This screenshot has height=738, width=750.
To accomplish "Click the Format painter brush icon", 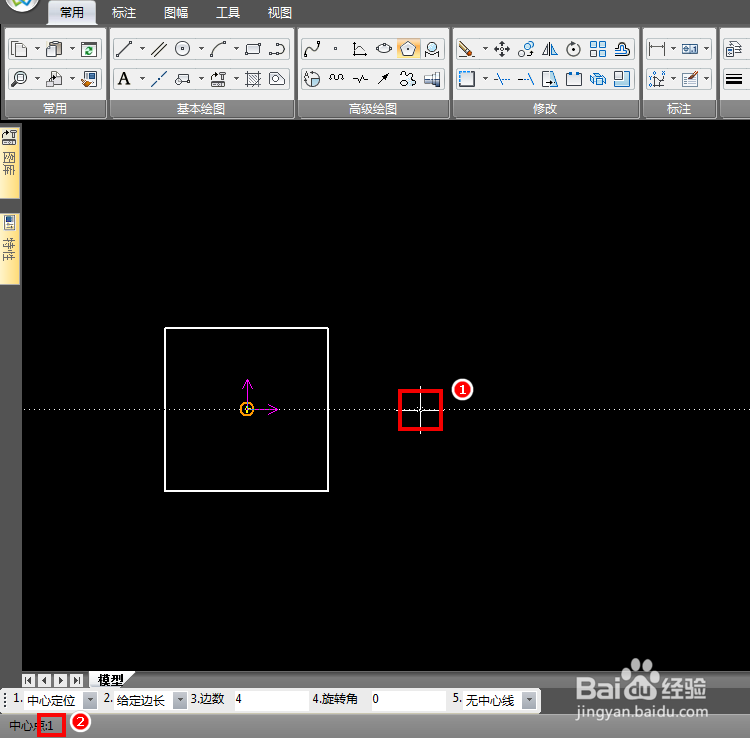I will tap(89, 79).
